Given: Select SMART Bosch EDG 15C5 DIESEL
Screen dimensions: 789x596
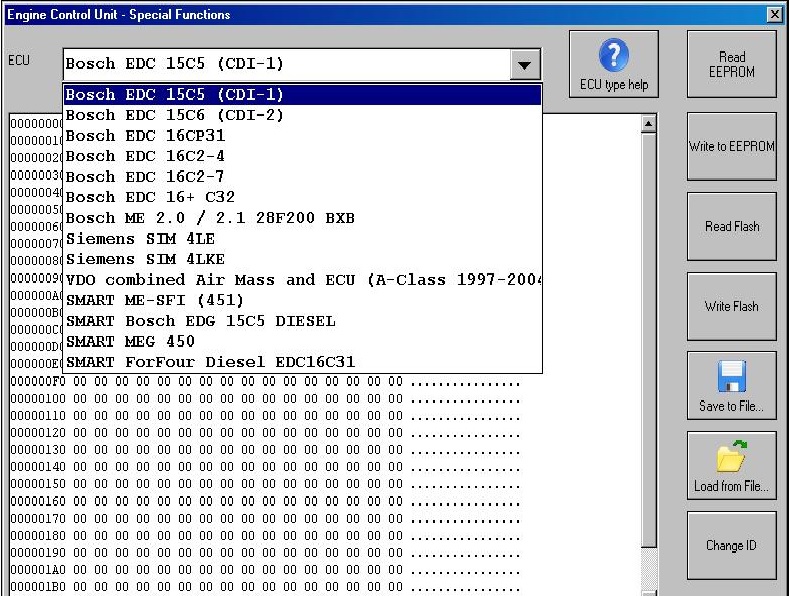Looking at the screenshot, I should coord(302,321).
